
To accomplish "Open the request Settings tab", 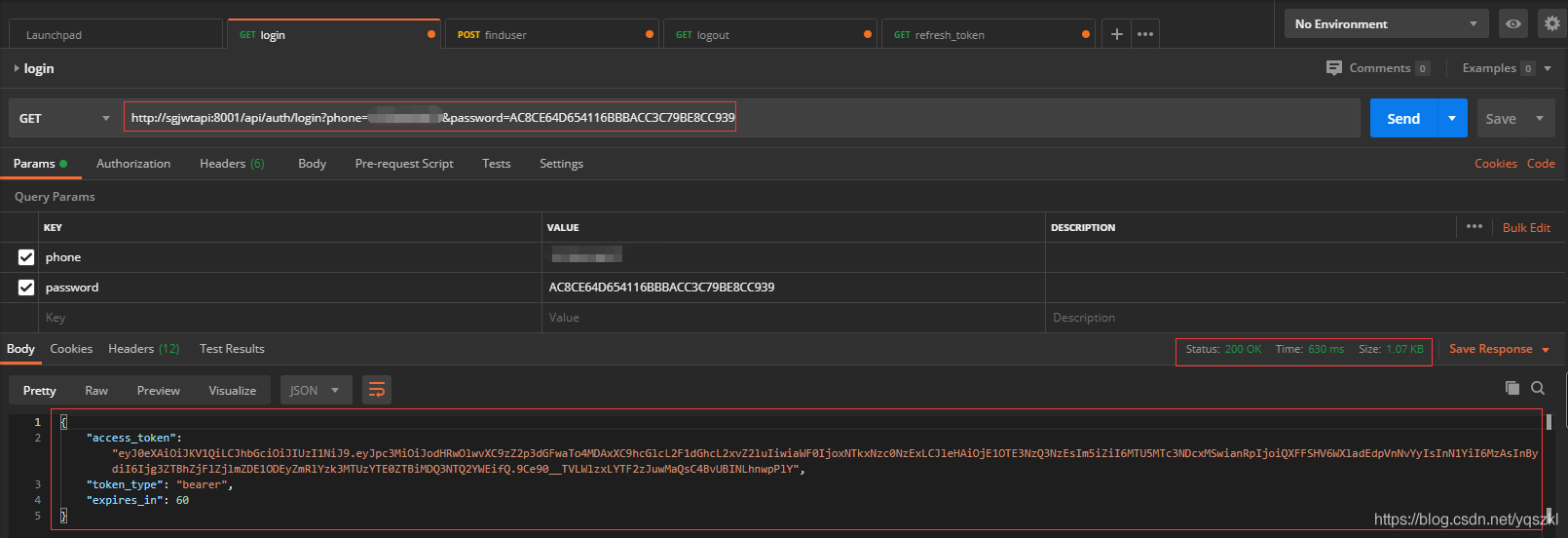I will (x=561, y=164).
